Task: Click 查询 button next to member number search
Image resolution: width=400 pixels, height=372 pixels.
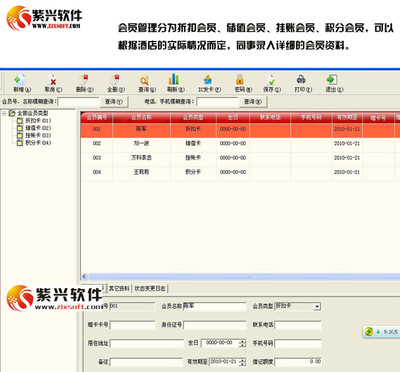Action: [x=114, y=101]
